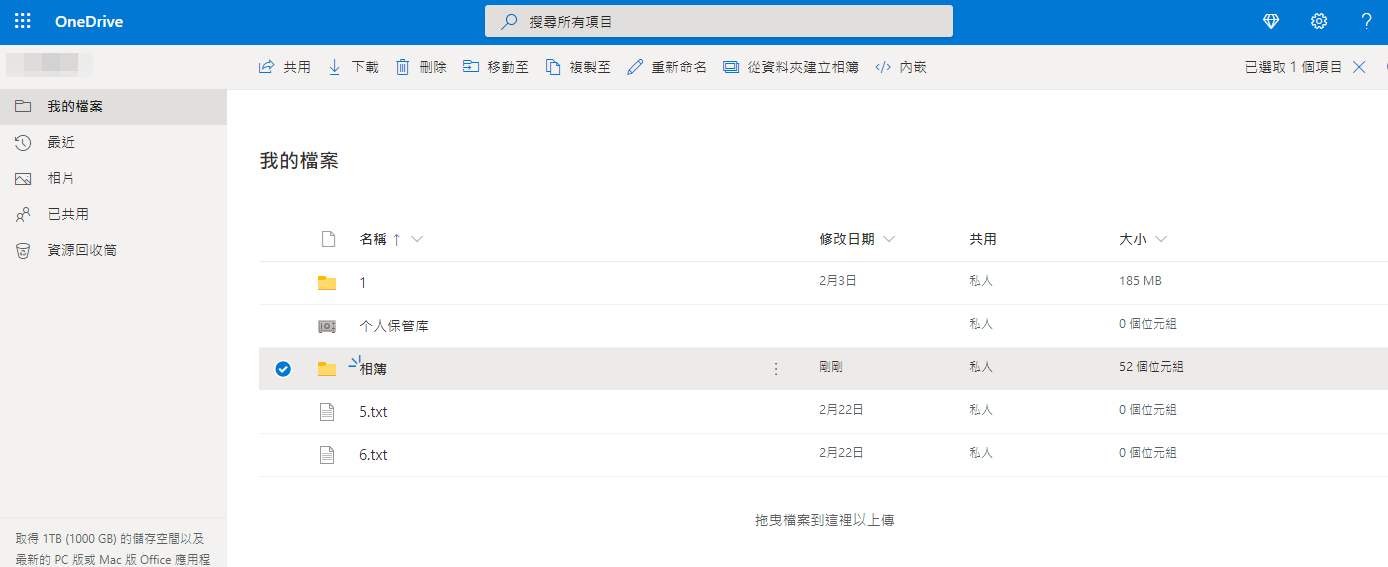
Task: Expand the 修改日期 column dropdown
Action: [889, 239]
